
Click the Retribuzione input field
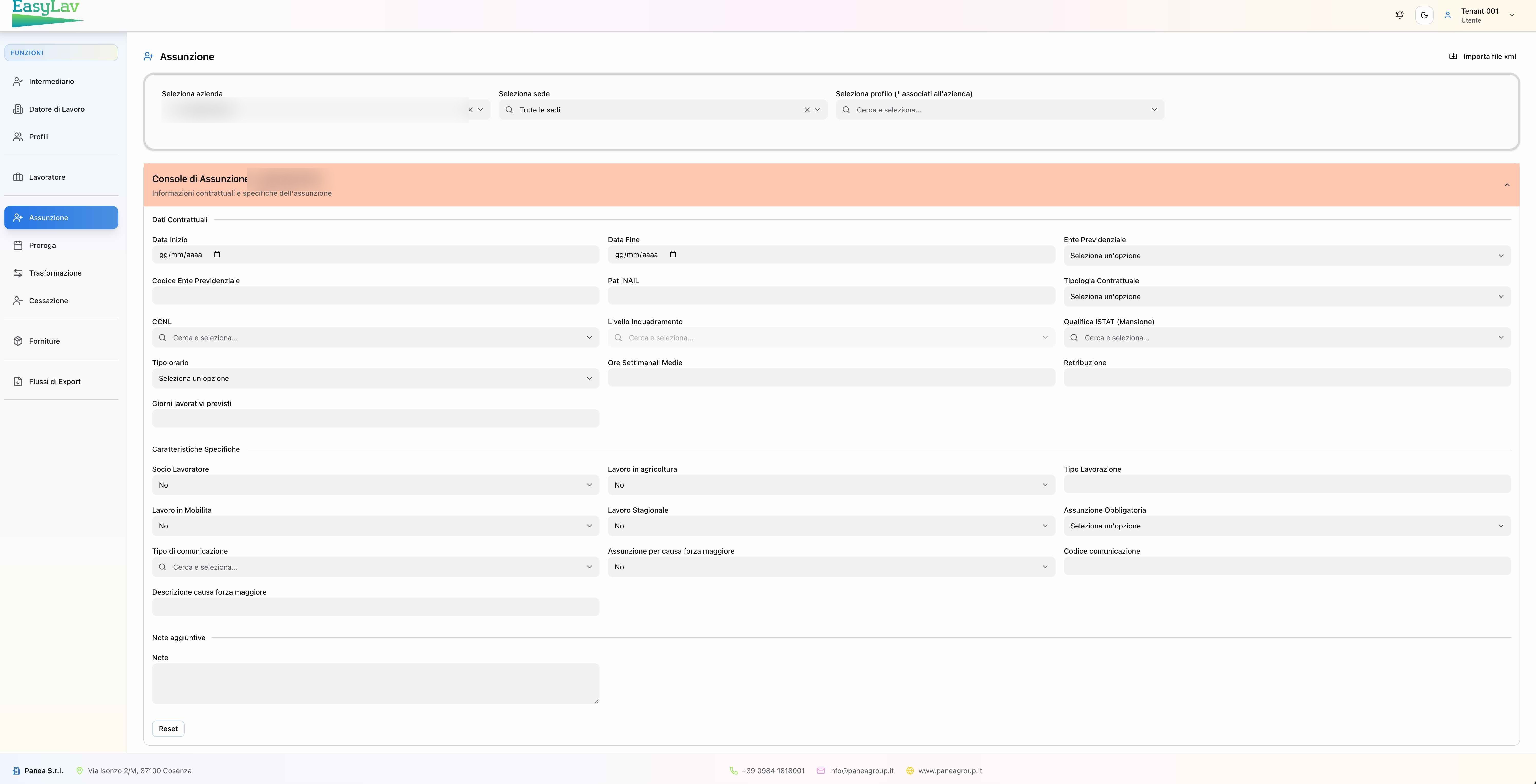[x=1287, y=377]
